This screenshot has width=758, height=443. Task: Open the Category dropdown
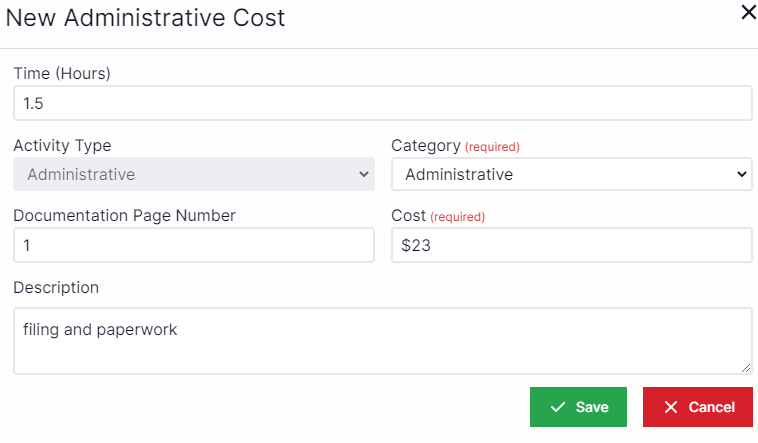(x=570, y=174)
